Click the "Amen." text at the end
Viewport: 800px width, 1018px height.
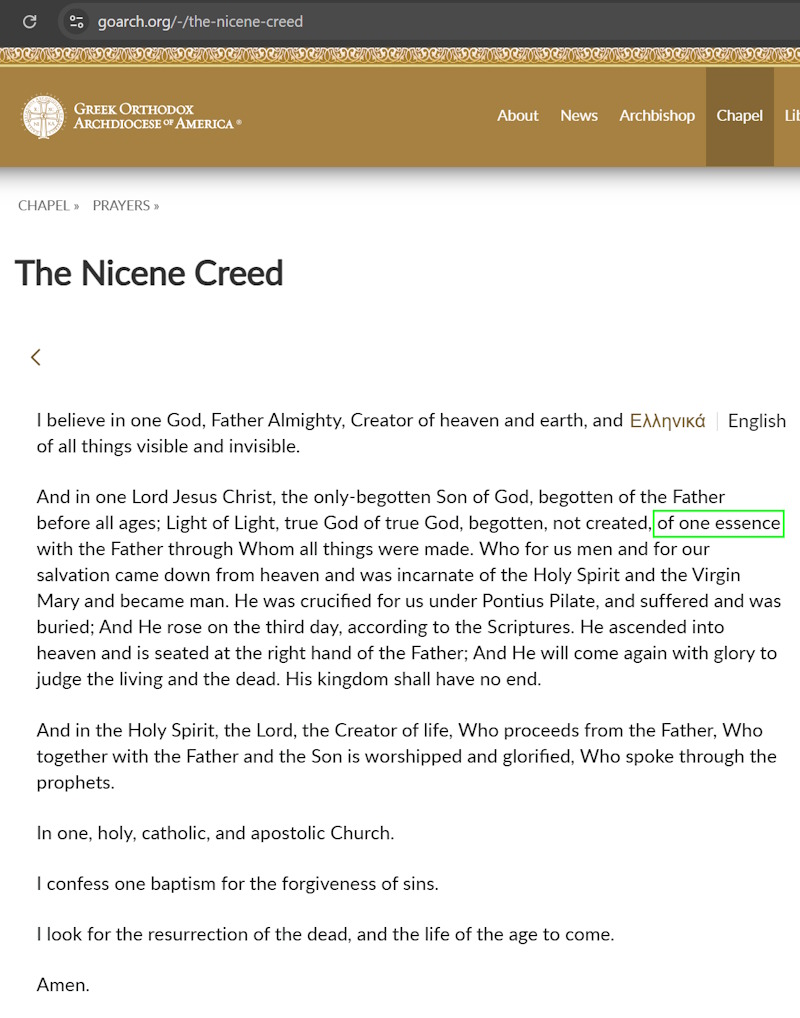[63, 985]
